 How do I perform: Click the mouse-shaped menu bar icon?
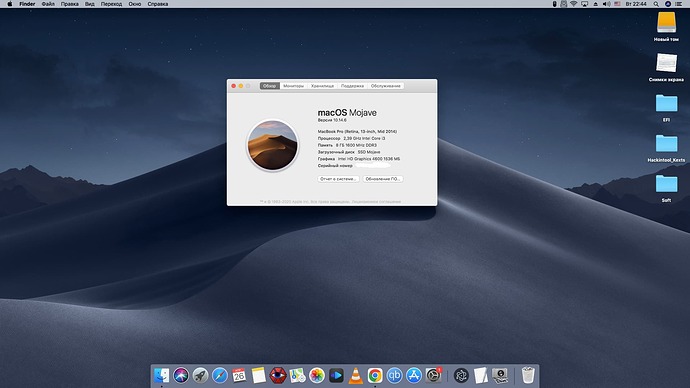click(x=554, y=4)
